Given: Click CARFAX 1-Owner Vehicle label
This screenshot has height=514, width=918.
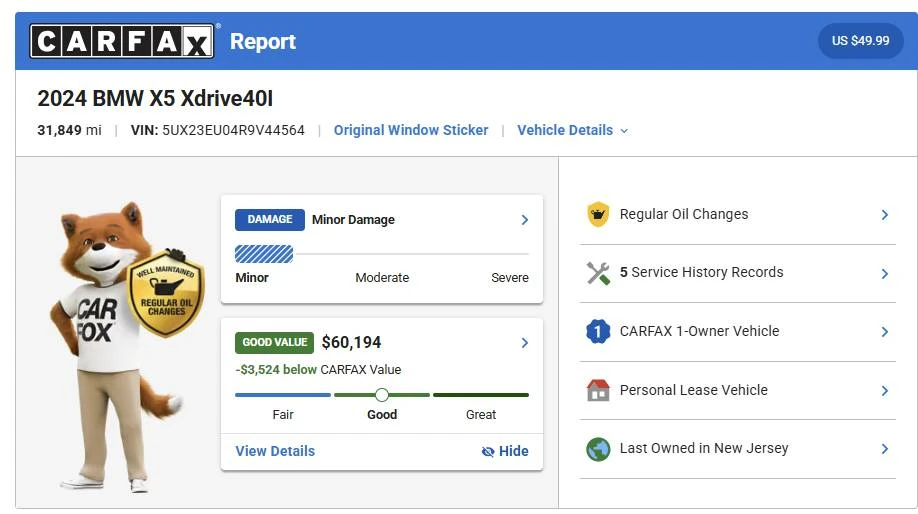Looking at the screenshot, I should point(700,331).
